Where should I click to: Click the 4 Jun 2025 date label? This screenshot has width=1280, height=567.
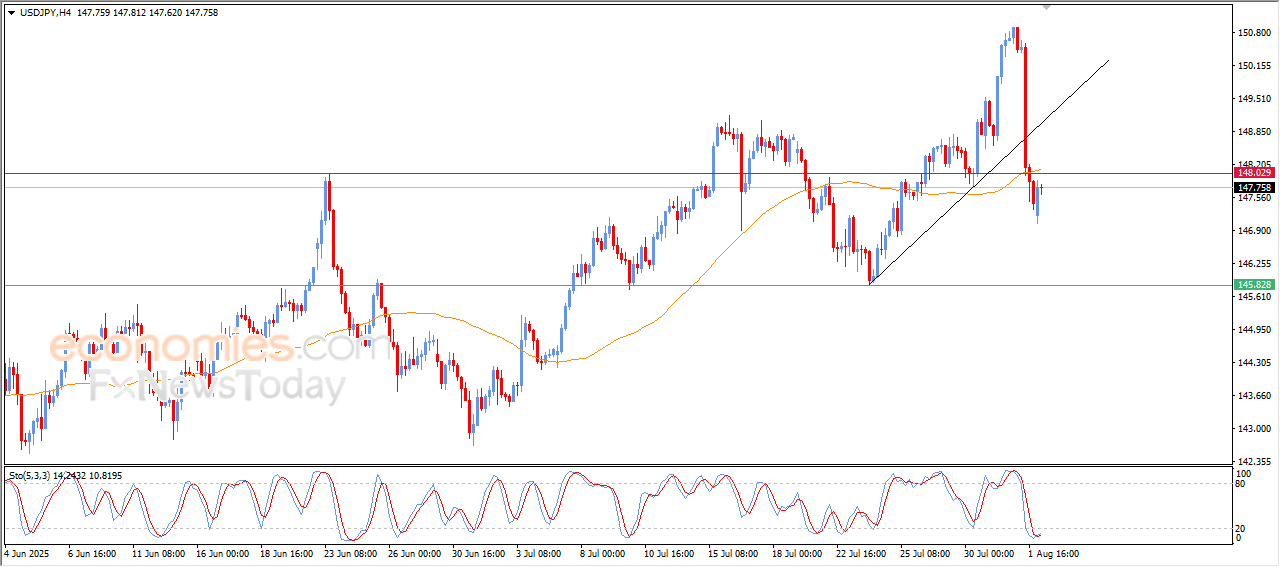point(27,553)
